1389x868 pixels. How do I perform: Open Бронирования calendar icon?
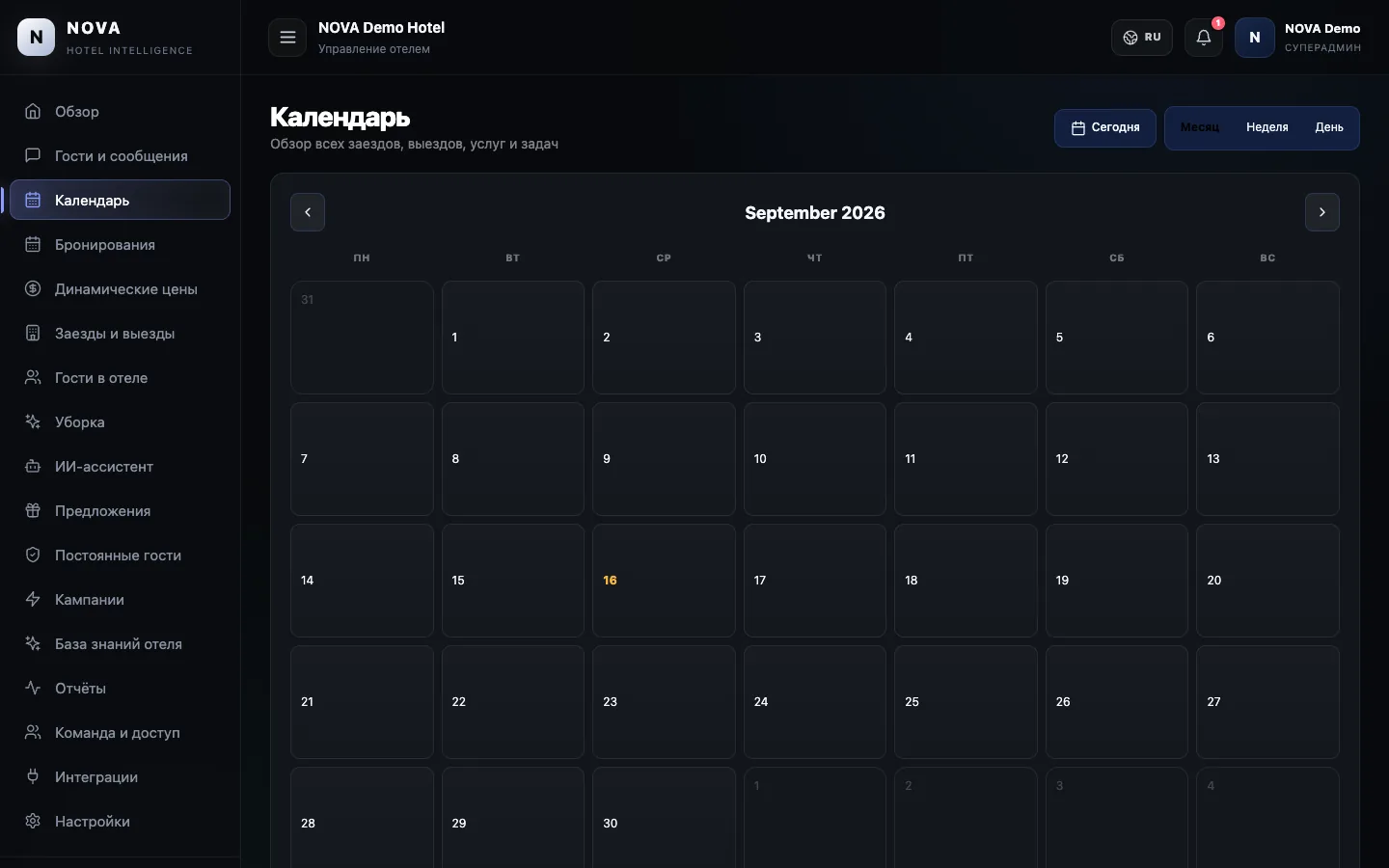33,244
